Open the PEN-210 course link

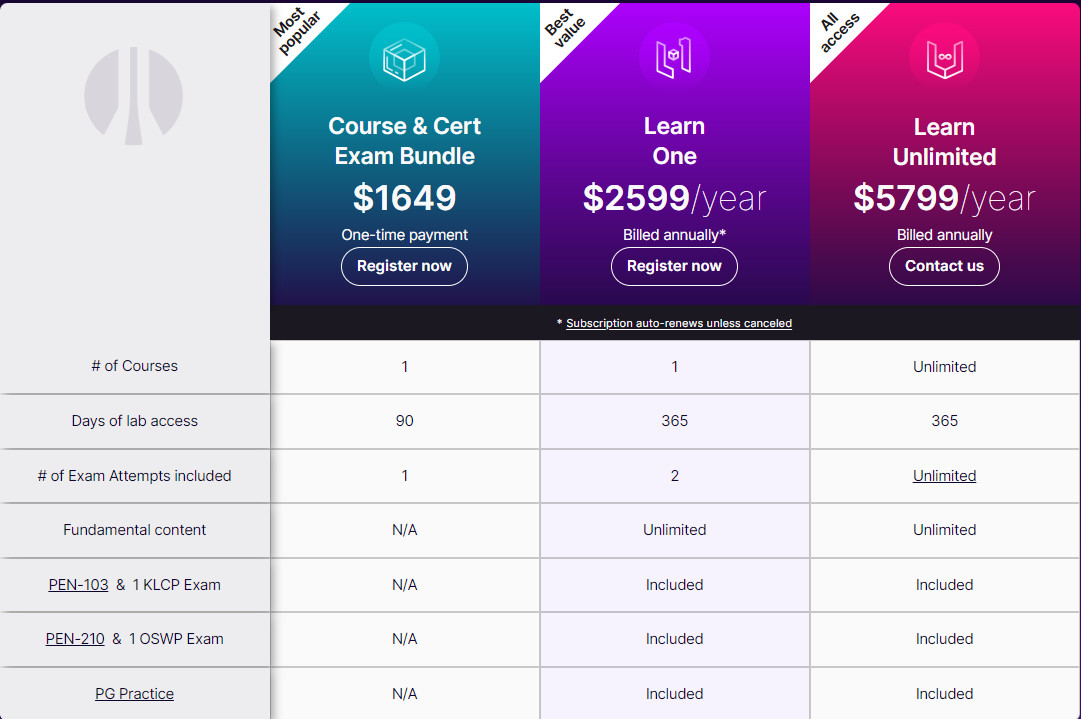click(x=75, y=639)
